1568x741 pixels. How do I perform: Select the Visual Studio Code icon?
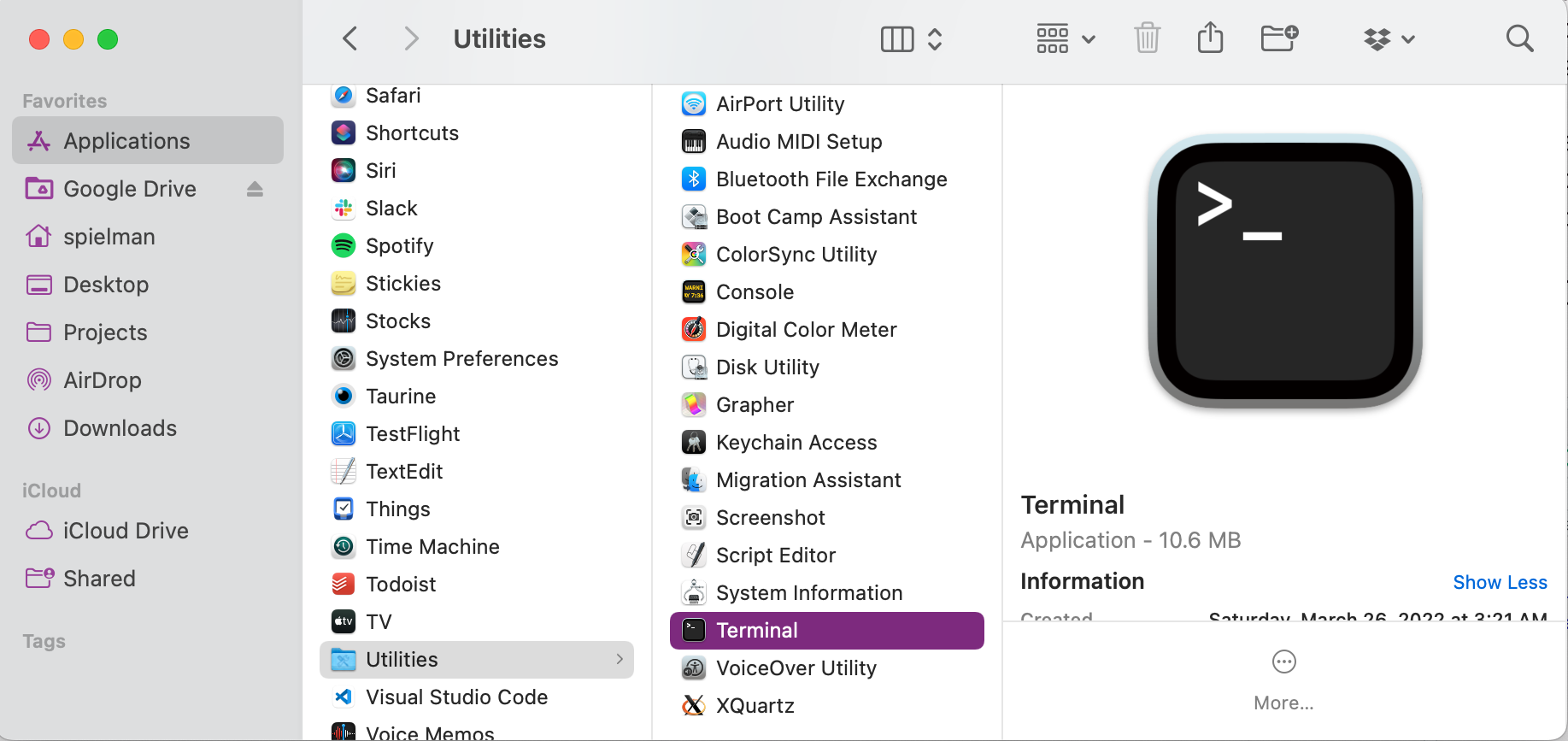(344, 697)
